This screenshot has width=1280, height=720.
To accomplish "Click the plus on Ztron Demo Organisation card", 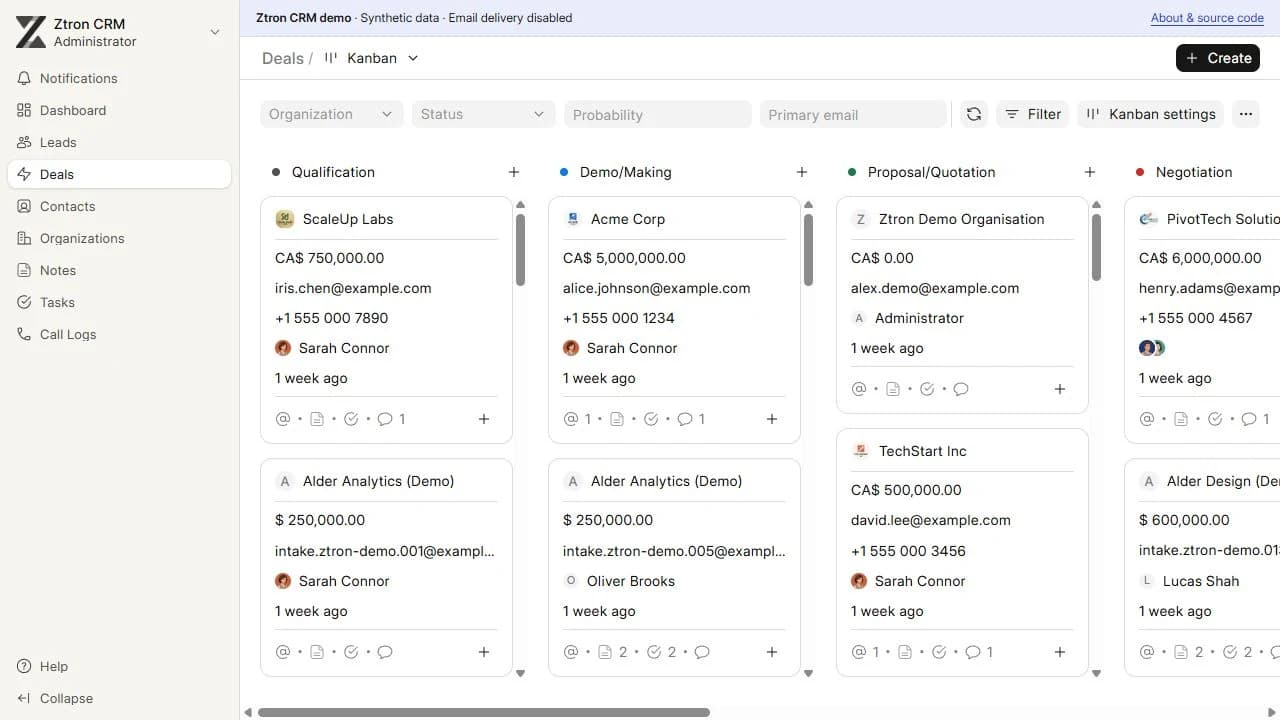I will [1060, 389].
